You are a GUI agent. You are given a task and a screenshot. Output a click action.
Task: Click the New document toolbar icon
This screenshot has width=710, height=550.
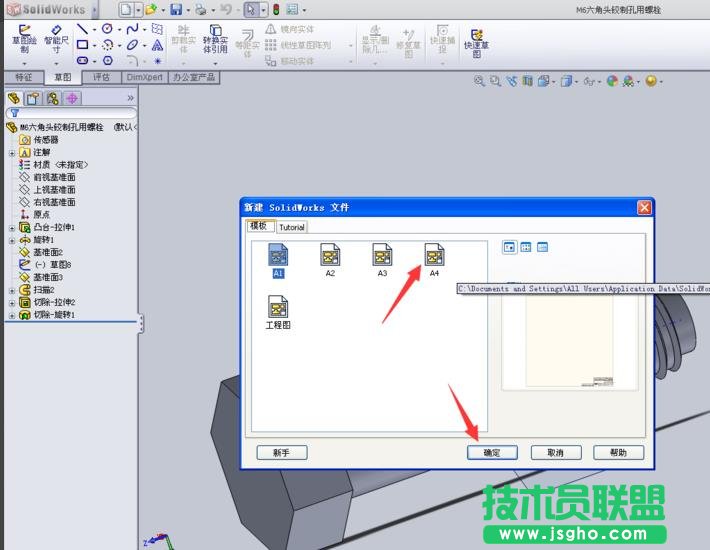[x=126, y=9]
